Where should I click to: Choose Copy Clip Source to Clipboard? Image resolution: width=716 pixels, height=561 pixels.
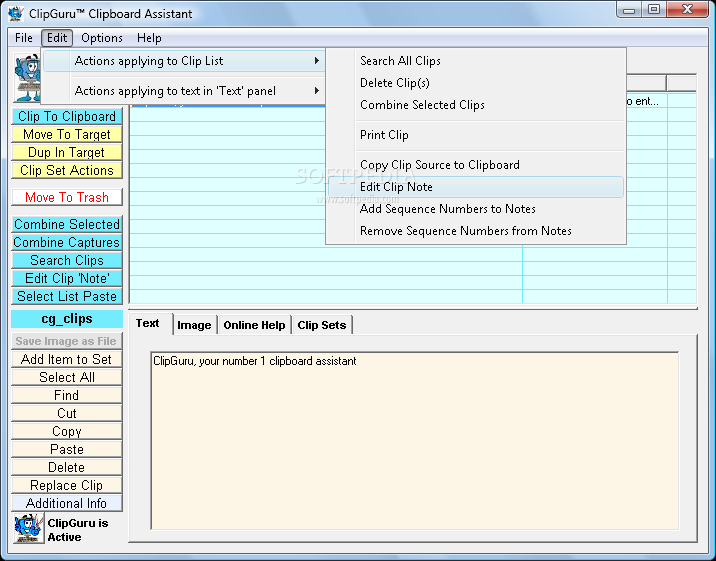[475, 165]
